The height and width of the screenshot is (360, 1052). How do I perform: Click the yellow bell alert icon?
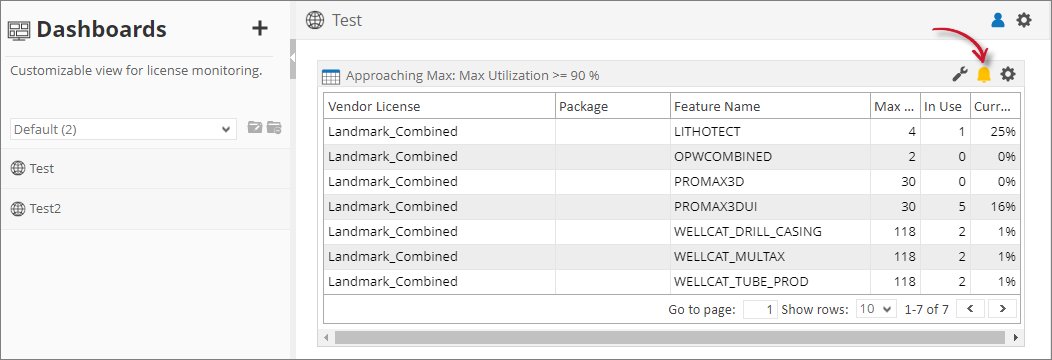(984, 75)
